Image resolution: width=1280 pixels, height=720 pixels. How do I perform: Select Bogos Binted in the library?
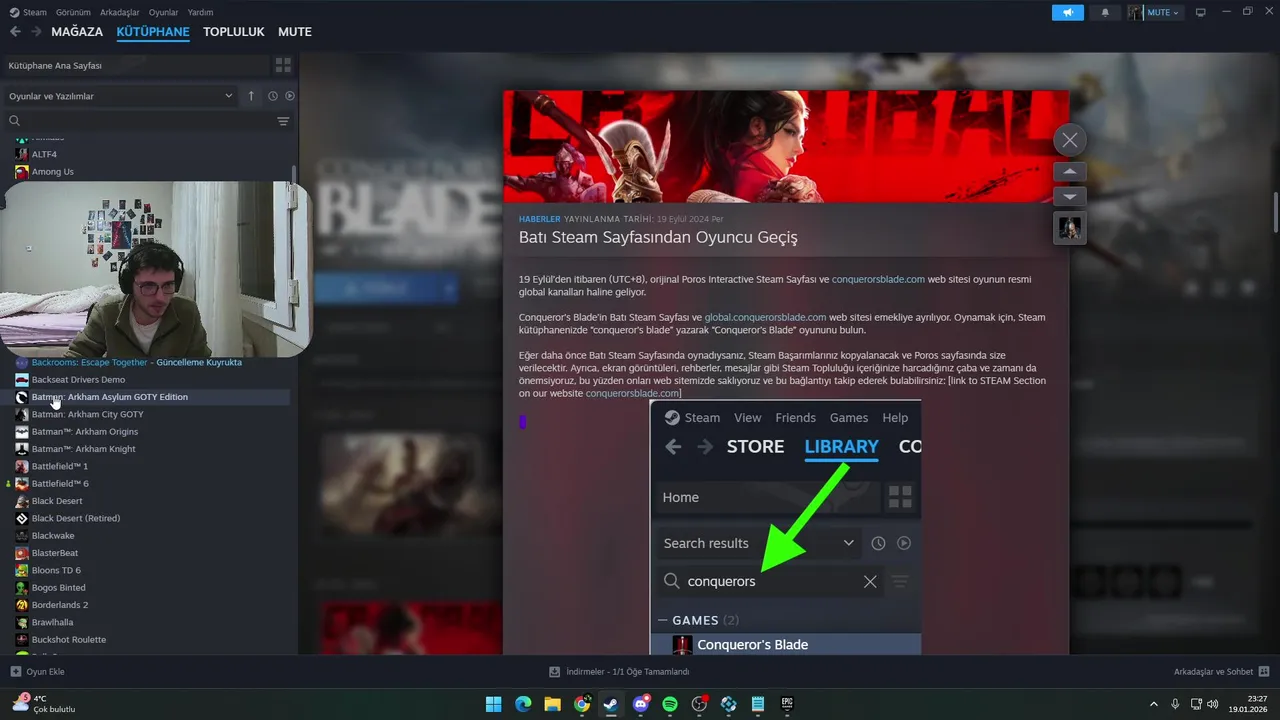click(58, 588)
